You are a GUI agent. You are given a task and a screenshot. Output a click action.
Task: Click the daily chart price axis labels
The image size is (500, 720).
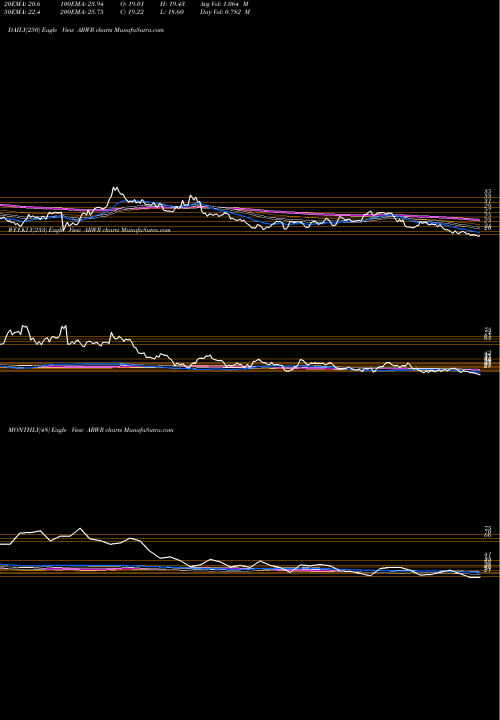click(x=488, y=209)
